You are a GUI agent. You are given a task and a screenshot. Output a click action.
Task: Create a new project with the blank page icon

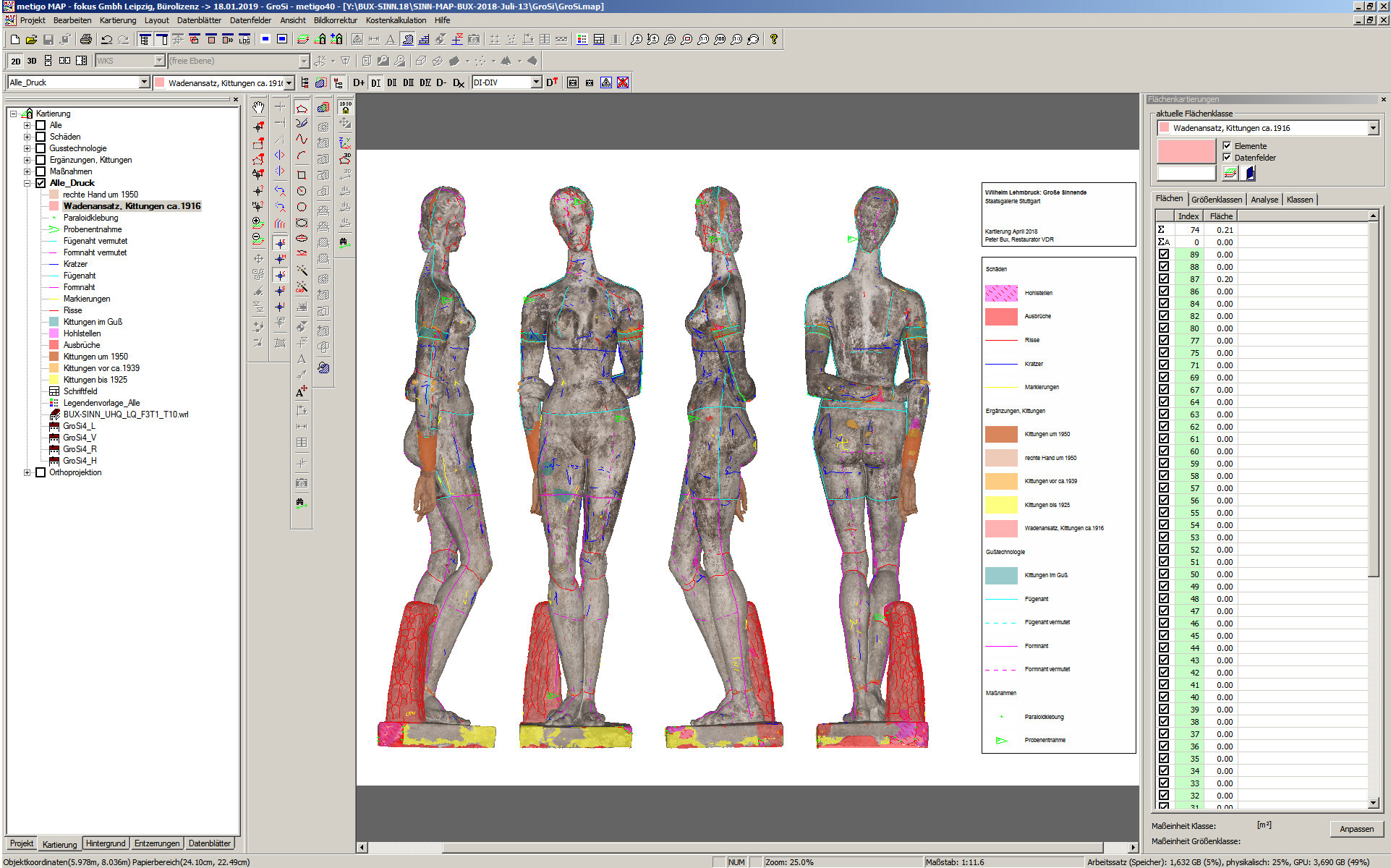(14, 40)
